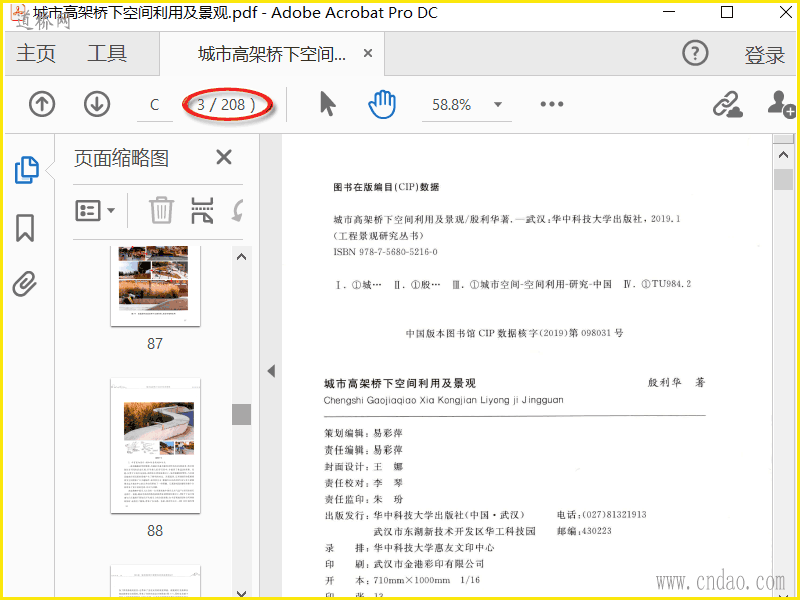Toggle page thumbnails sidebar icon
The image size is (800, 600).
pyautogui.click(x=27, y=169)
